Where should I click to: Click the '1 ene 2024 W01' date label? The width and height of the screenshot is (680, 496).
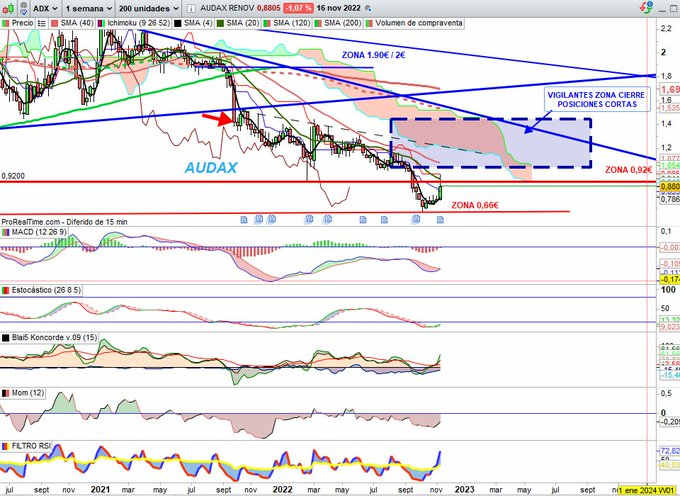649,490
